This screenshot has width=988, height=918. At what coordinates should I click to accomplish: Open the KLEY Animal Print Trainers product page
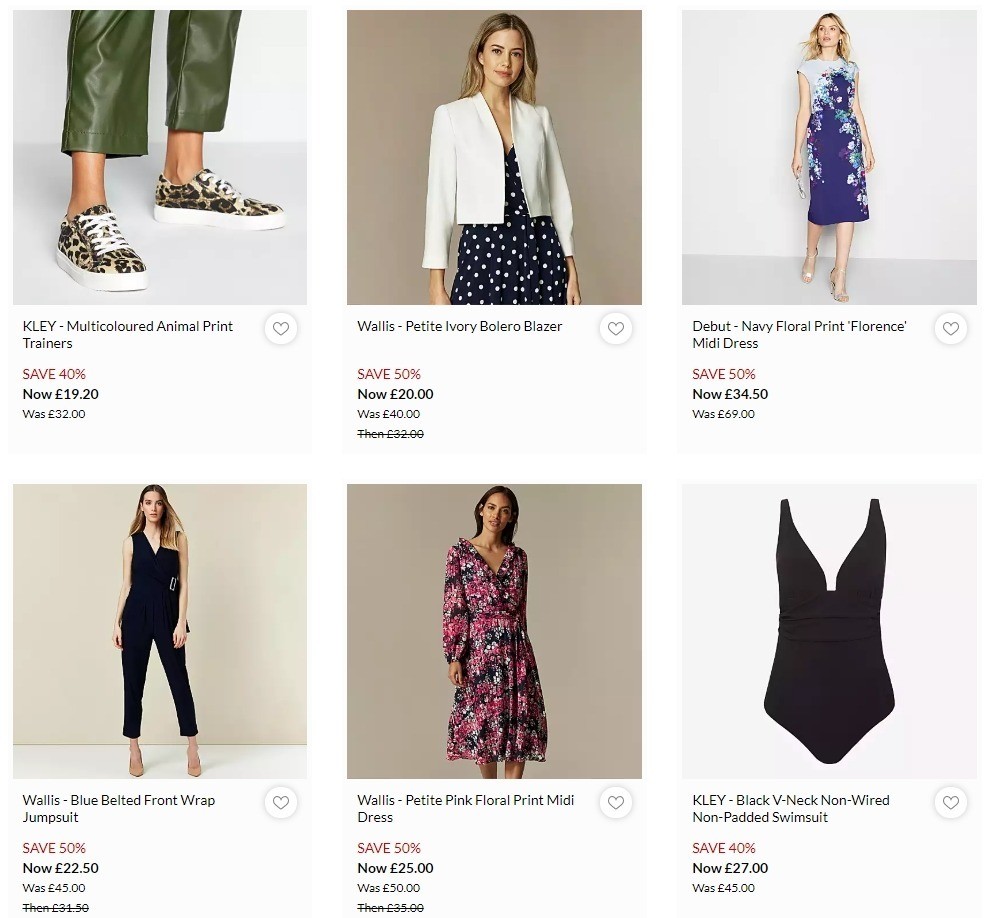[x=127, y=334]
